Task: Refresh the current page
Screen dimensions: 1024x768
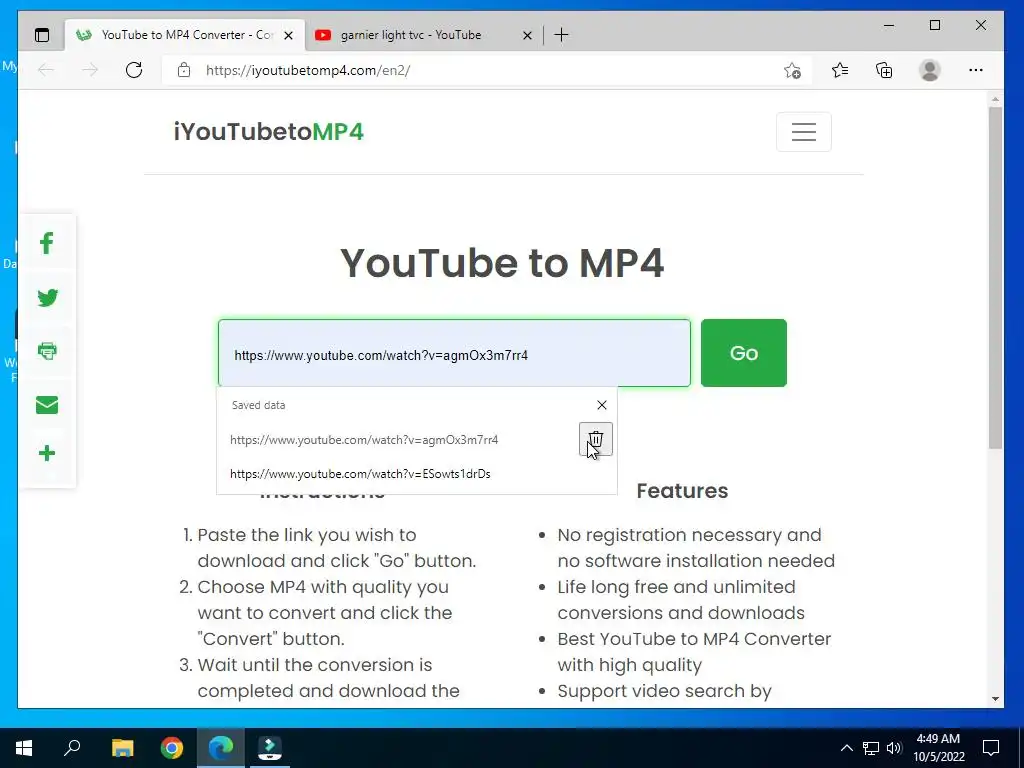Action: click(x=134, y=70)
